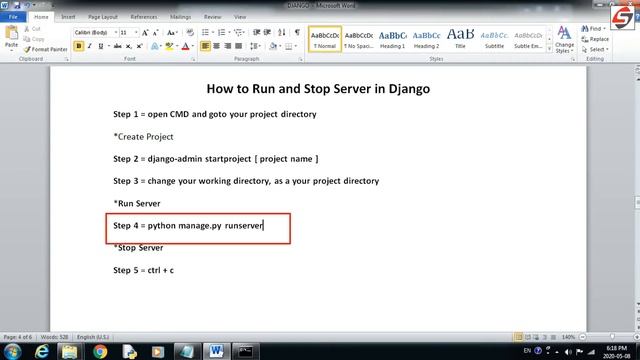Expand the font color dropdown arrow
Screen dimensions: 640x360
tap(193, 46)
